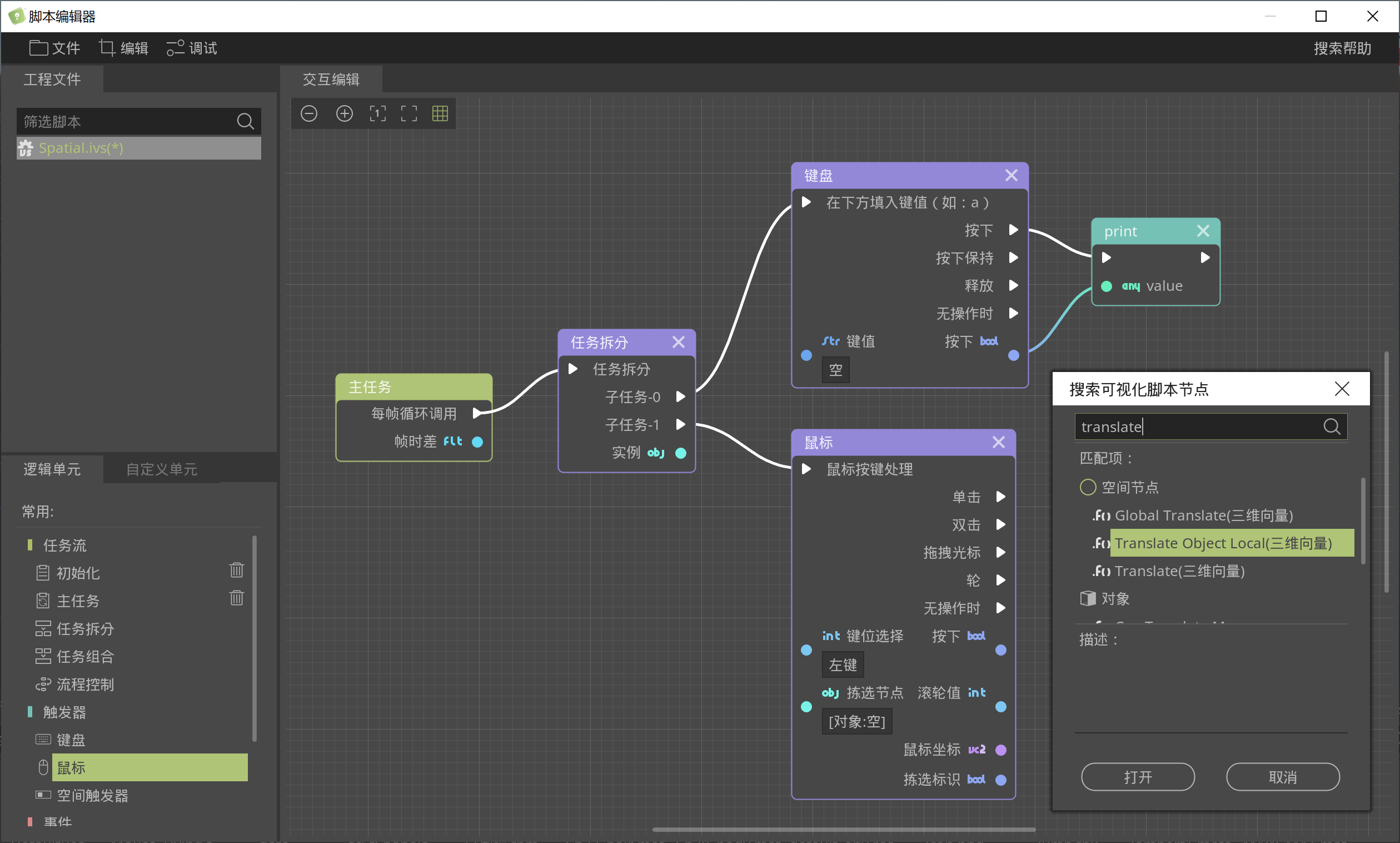Click the 实例 obj output port
The width and height of the screenshot is (1400, 843).
point(681,453)
